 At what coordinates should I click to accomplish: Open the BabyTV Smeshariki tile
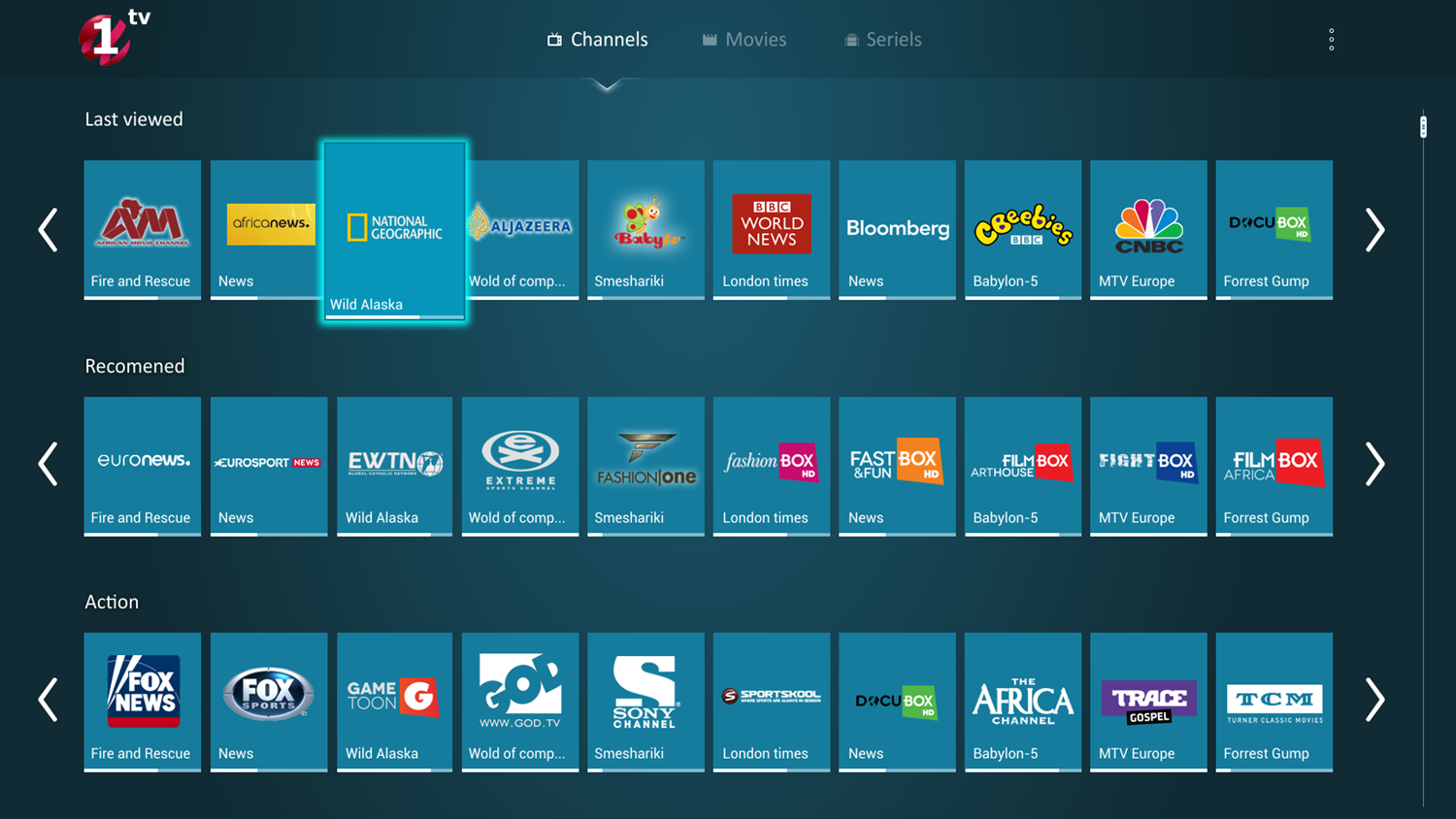pos(645,230)
